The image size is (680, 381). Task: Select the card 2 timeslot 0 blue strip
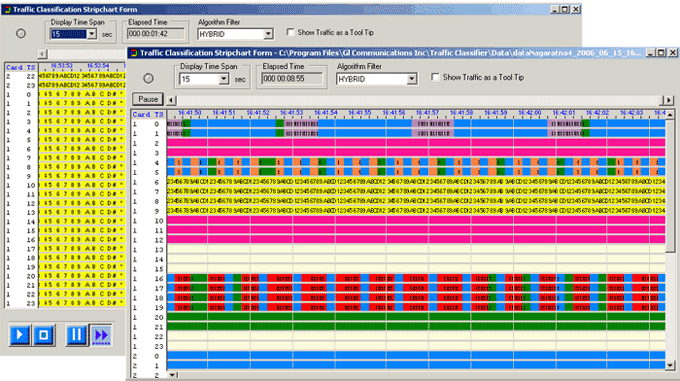click(416, 356)
